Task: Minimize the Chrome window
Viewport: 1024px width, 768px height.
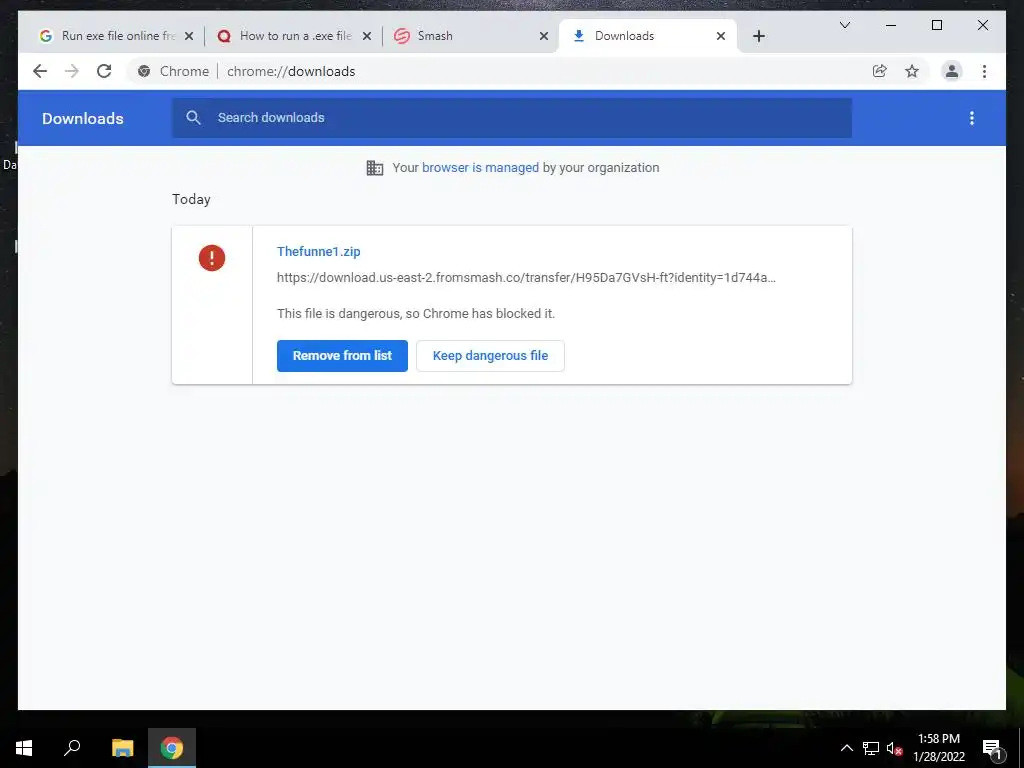Action: coord(891,25)
